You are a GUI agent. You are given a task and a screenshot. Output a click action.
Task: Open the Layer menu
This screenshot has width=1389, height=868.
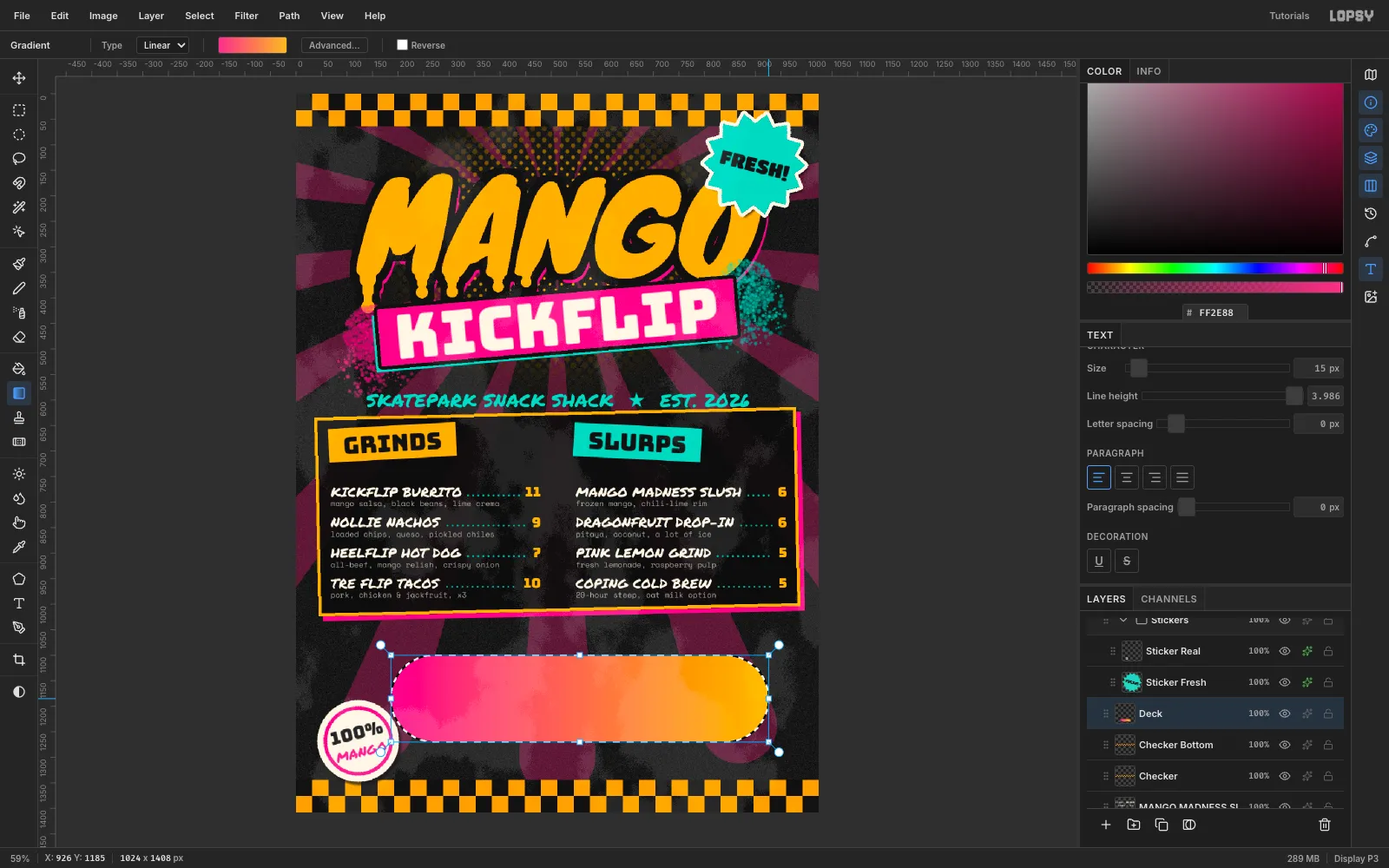click(x=151, y=16)
